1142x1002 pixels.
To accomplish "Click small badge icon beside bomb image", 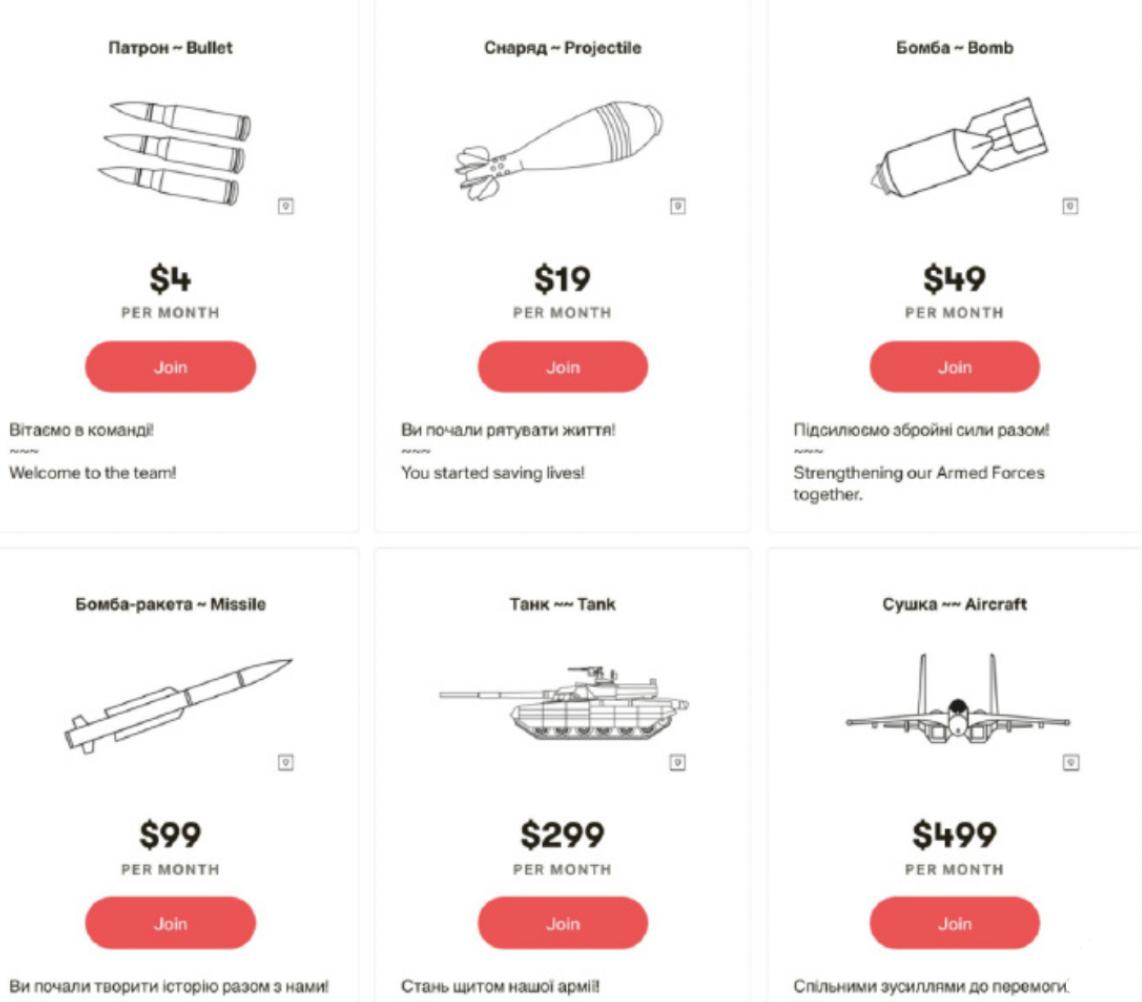I will tap(1069, 206).
